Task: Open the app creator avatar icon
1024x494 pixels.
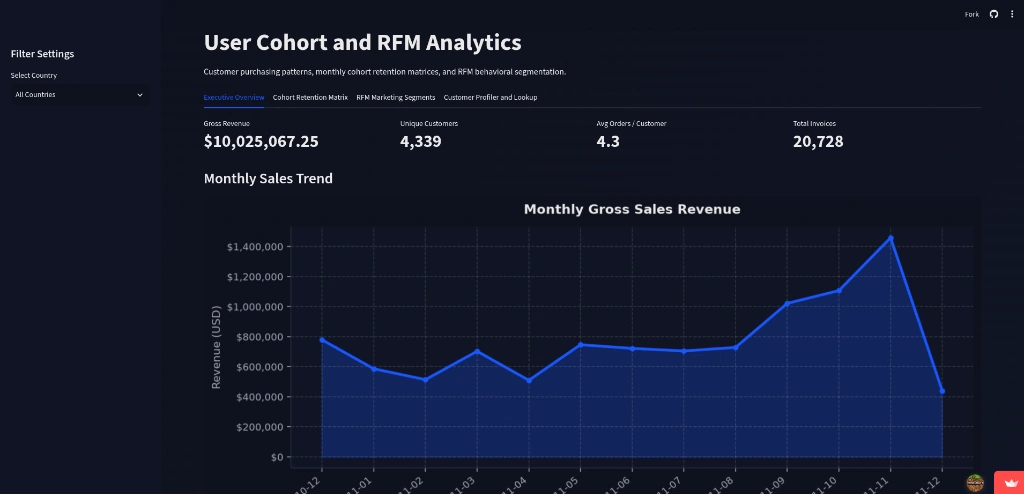Action: (975, 483)
